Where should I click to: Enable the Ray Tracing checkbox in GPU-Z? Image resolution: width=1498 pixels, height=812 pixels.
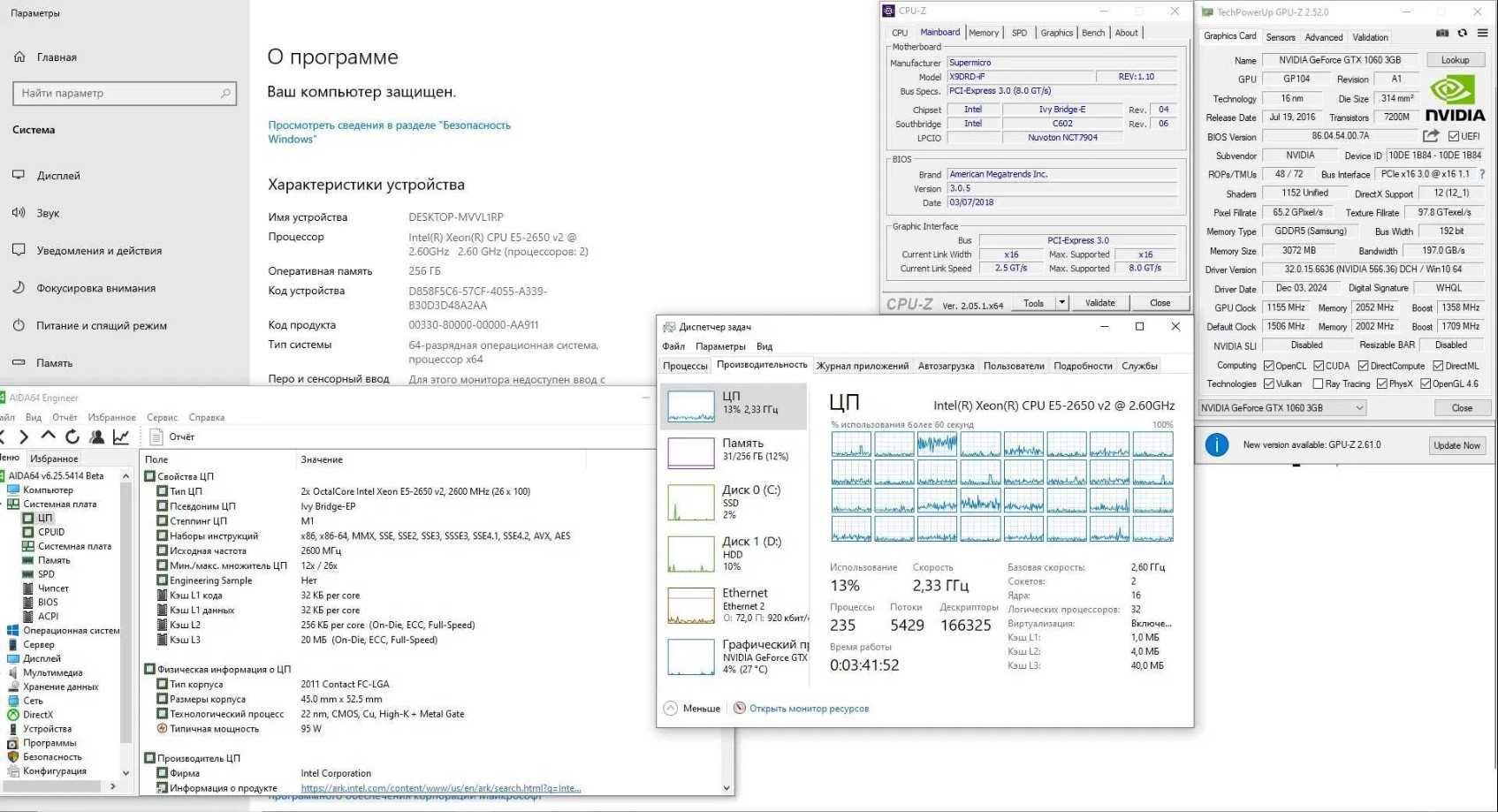1319,383
